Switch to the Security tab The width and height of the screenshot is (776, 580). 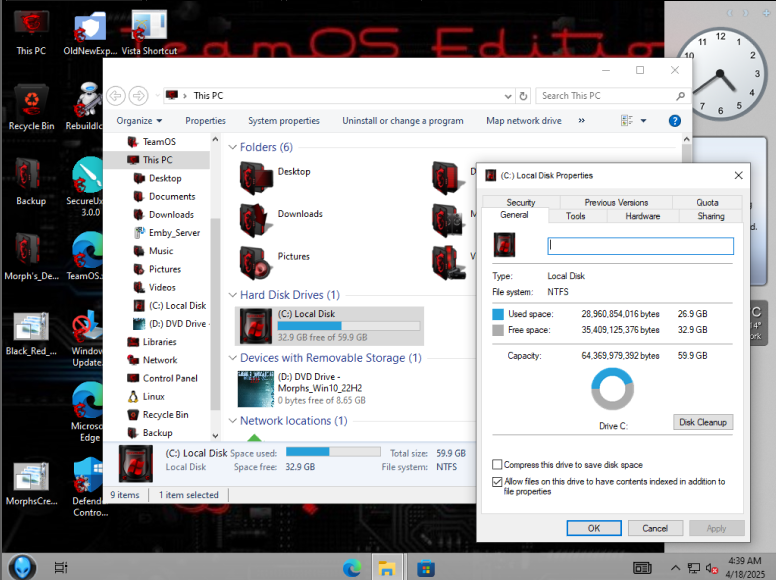pos(521,202)
